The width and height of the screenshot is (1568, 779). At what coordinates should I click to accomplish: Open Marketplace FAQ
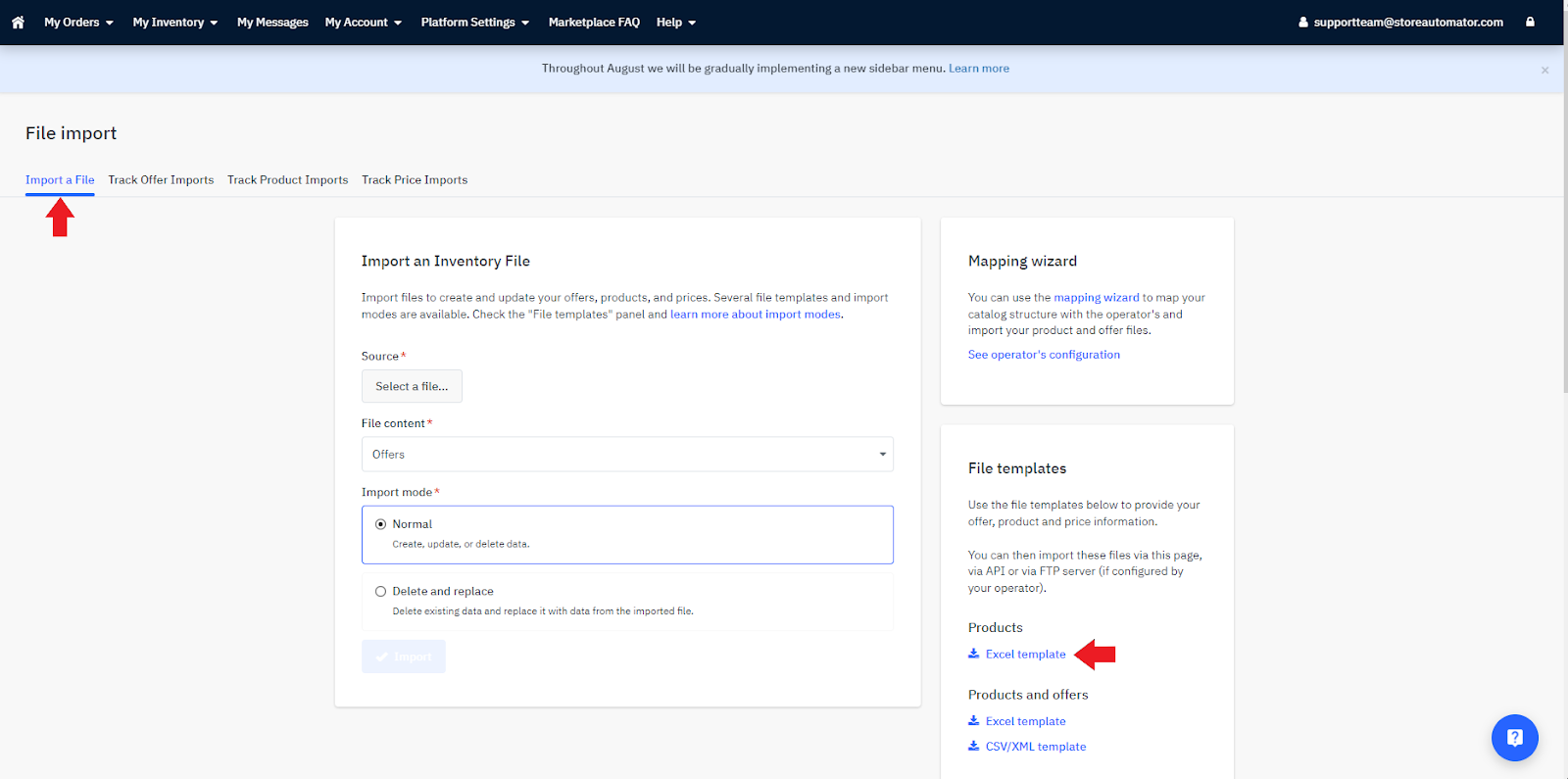(594, 22)
